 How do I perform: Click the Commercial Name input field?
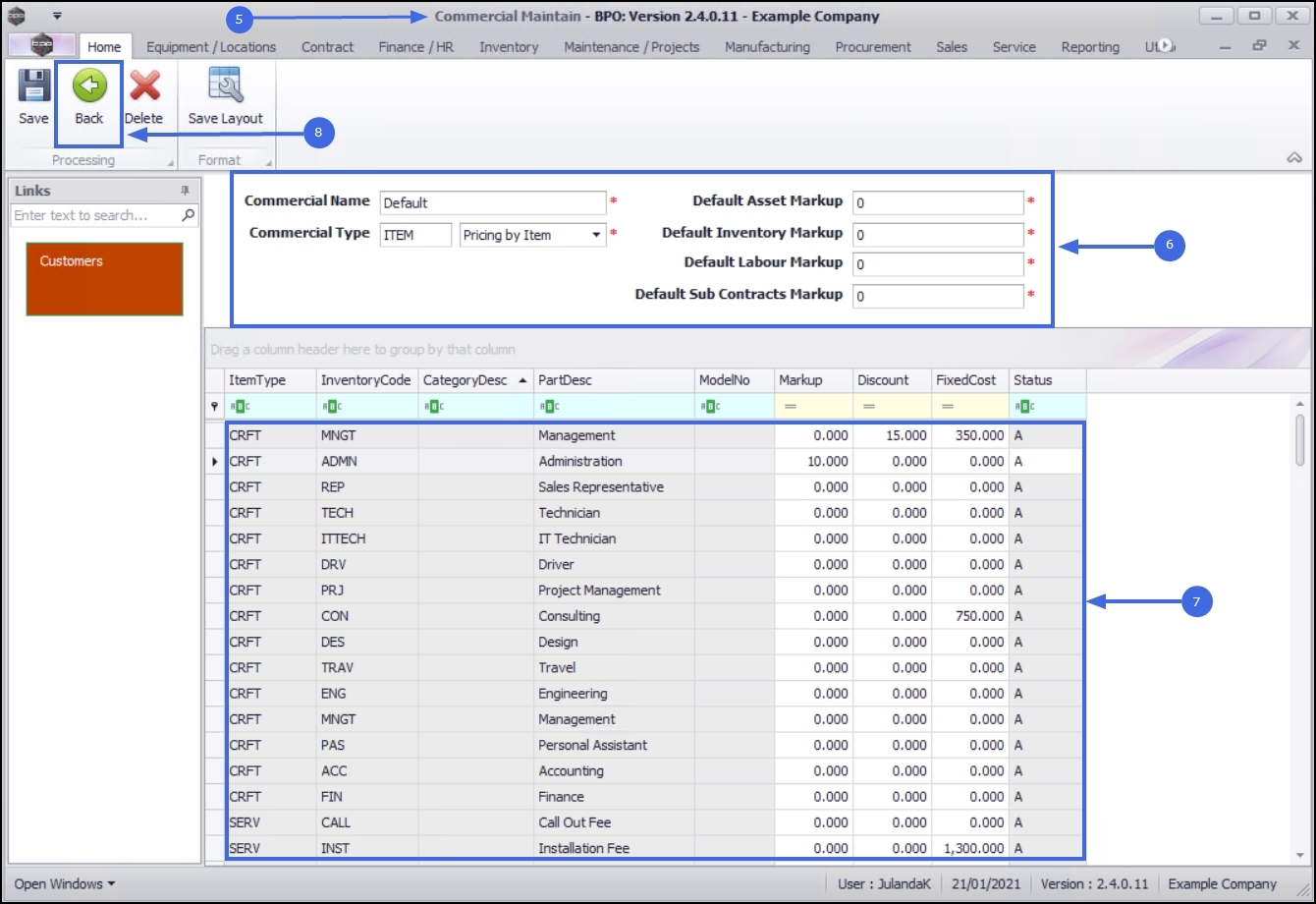(493, 202)
